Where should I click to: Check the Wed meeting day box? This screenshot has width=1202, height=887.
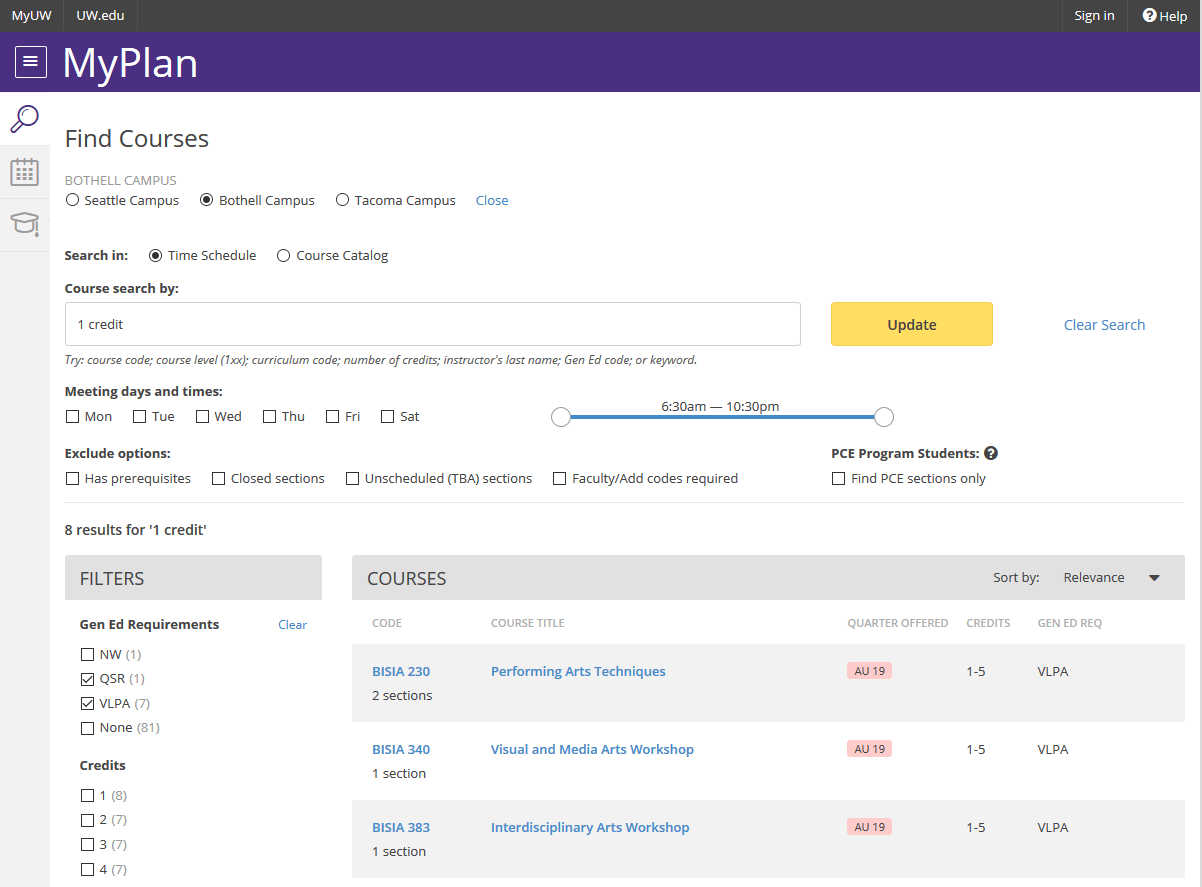pos(202,416)
